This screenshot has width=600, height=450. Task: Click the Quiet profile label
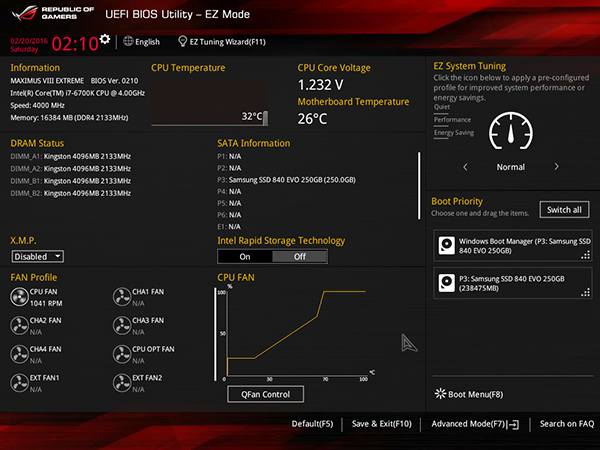442,107
